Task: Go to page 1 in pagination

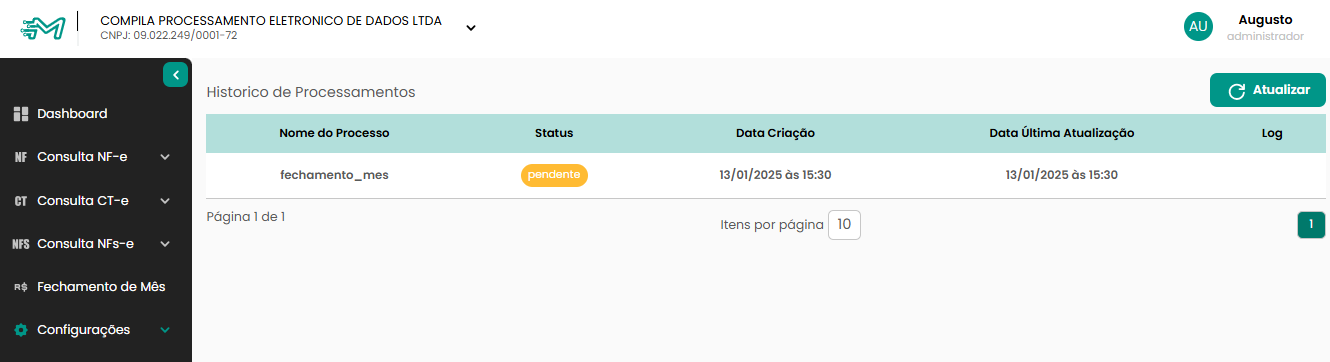Action: pos(1311,225)
